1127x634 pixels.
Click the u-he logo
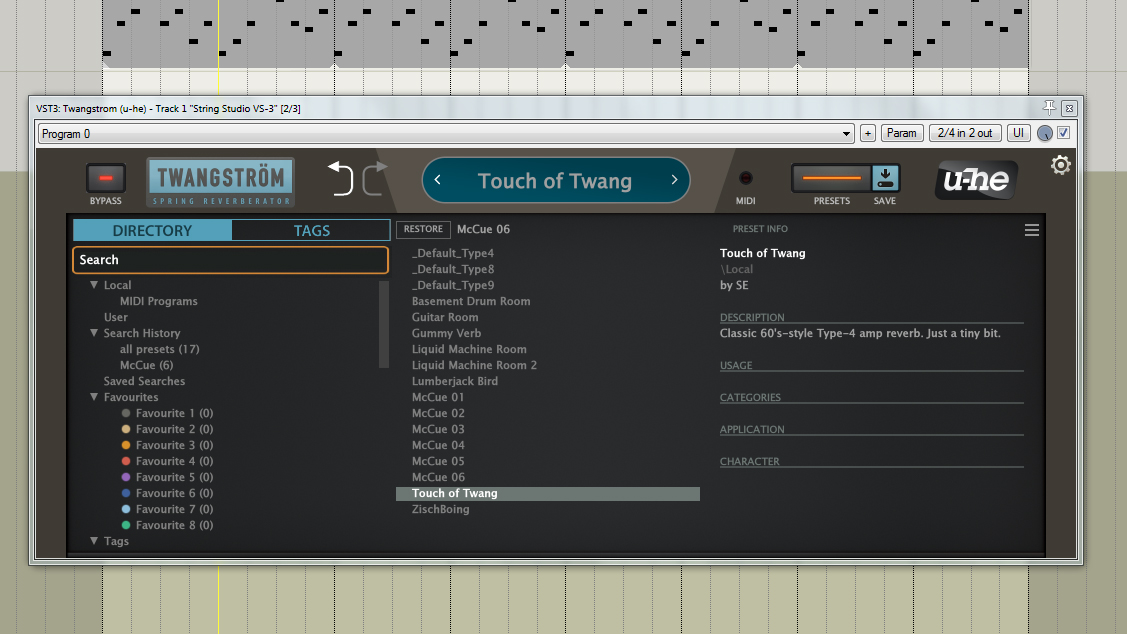977,181
